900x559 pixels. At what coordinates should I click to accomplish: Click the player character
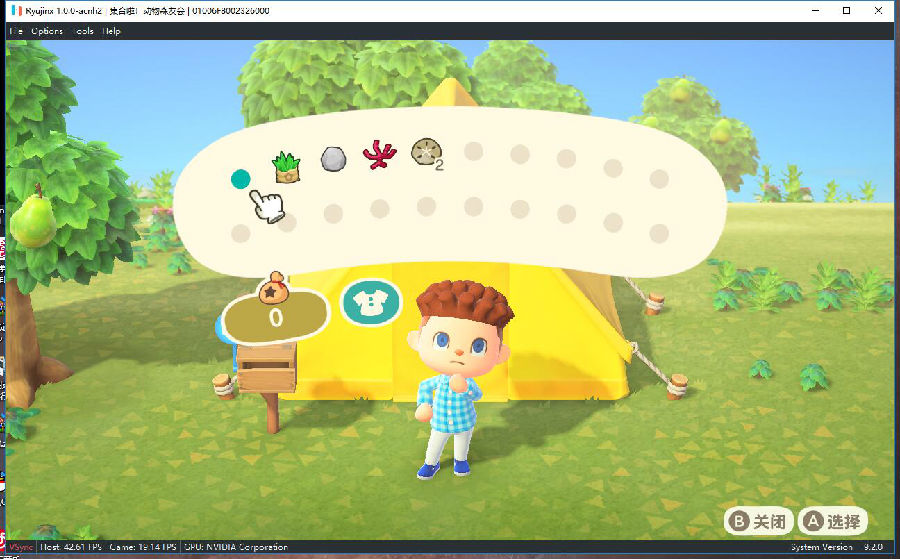click(x=459, y=379)
